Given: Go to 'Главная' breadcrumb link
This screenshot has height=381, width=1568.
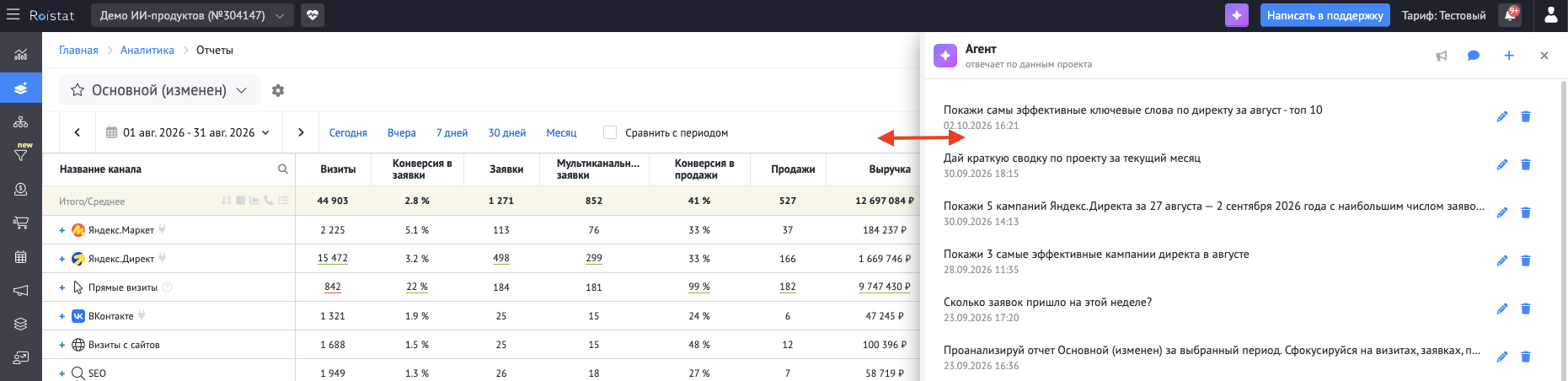Looking at the screenshot, I should pos(78,51).
